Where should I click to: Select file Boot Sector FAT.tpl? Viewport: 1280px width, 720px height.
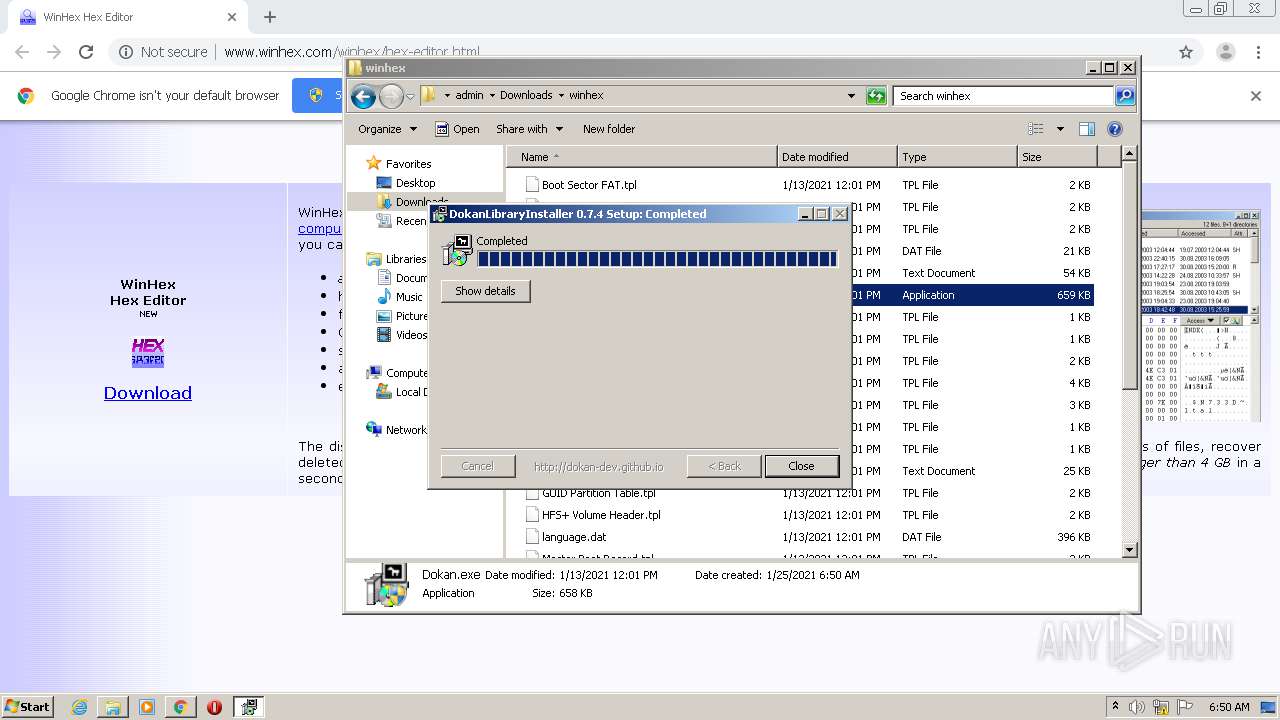(589, 185)
